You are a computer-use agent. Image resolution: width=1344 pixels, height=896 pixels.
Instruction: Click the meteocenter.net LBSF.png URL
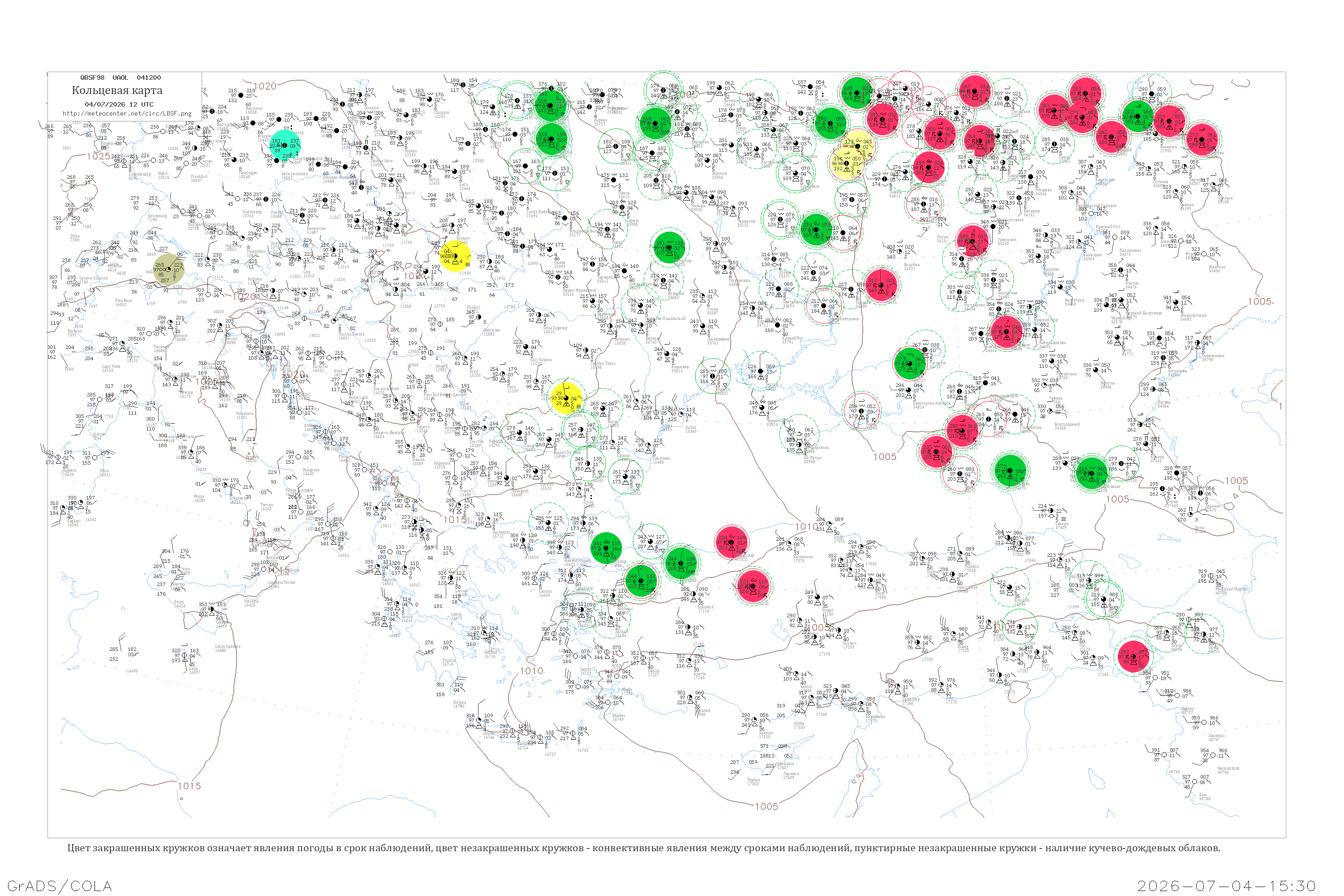127,114
